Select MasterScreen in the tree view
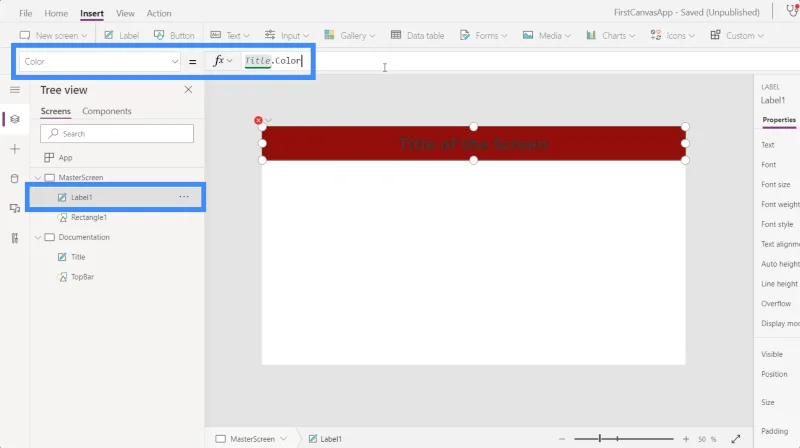Image resolution: width=800 pixels, height=448 pixels. (81, 178)
